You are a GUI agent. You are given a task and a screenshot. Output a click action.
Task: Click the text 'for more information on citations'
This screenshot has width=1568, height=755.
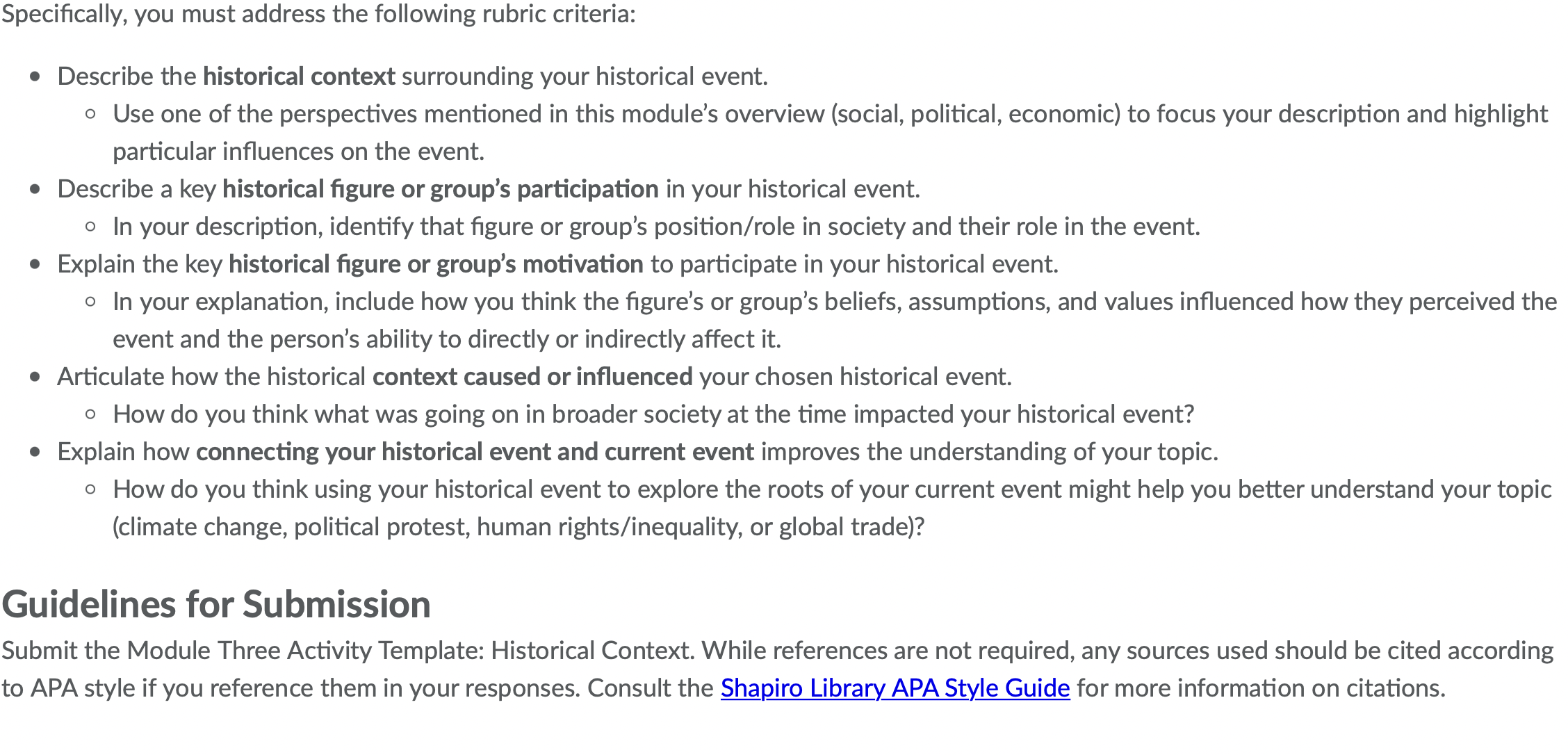tap(1261, 688)
